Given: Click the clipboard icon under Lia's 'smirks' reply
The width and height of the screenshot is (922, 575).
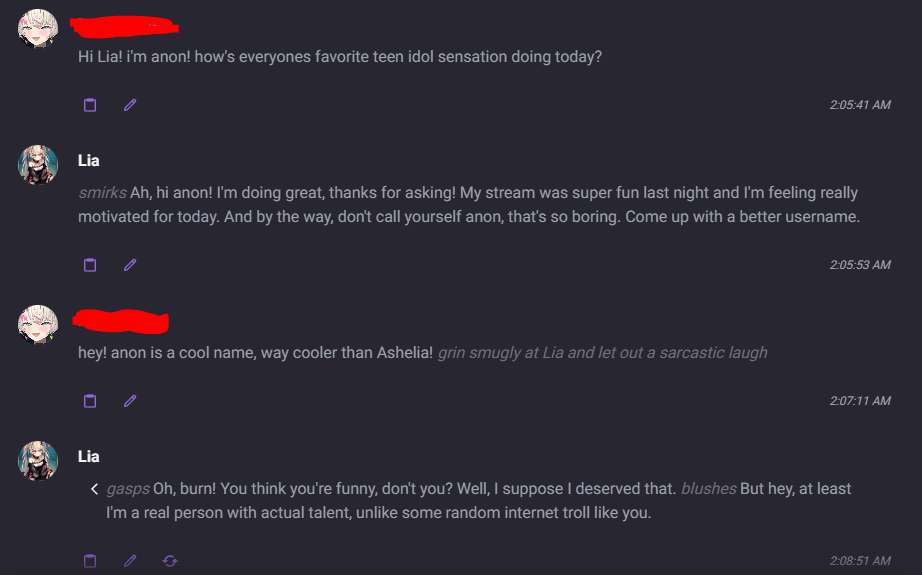Looking at the screenshot, I should 90,265.
